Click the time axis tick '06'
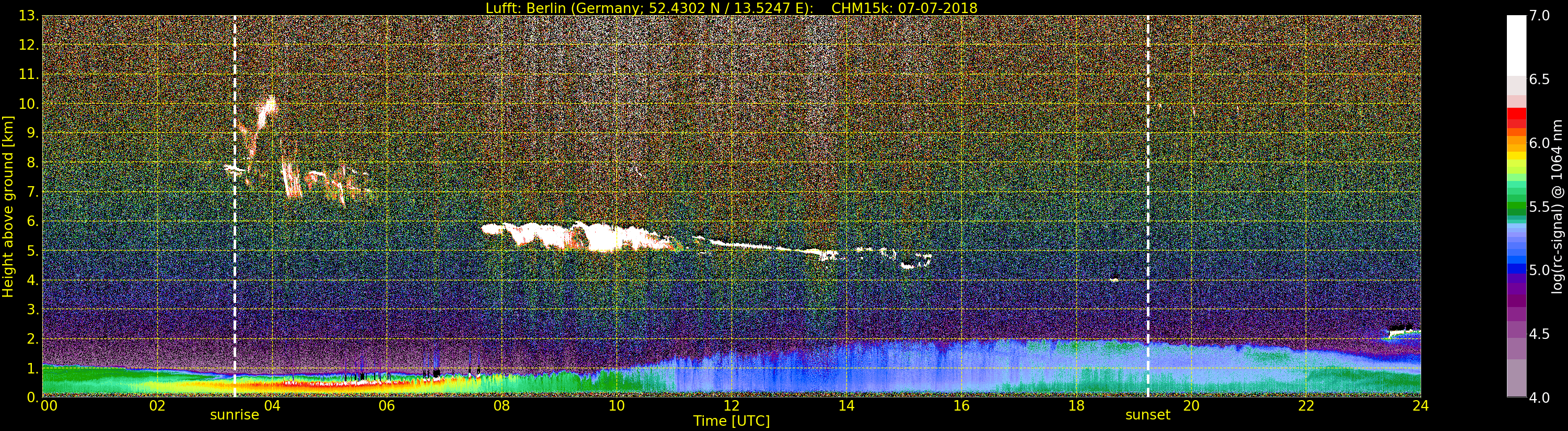Image resolution: width=1568 pixels, height=431 pixels. [x=387, y=406]
